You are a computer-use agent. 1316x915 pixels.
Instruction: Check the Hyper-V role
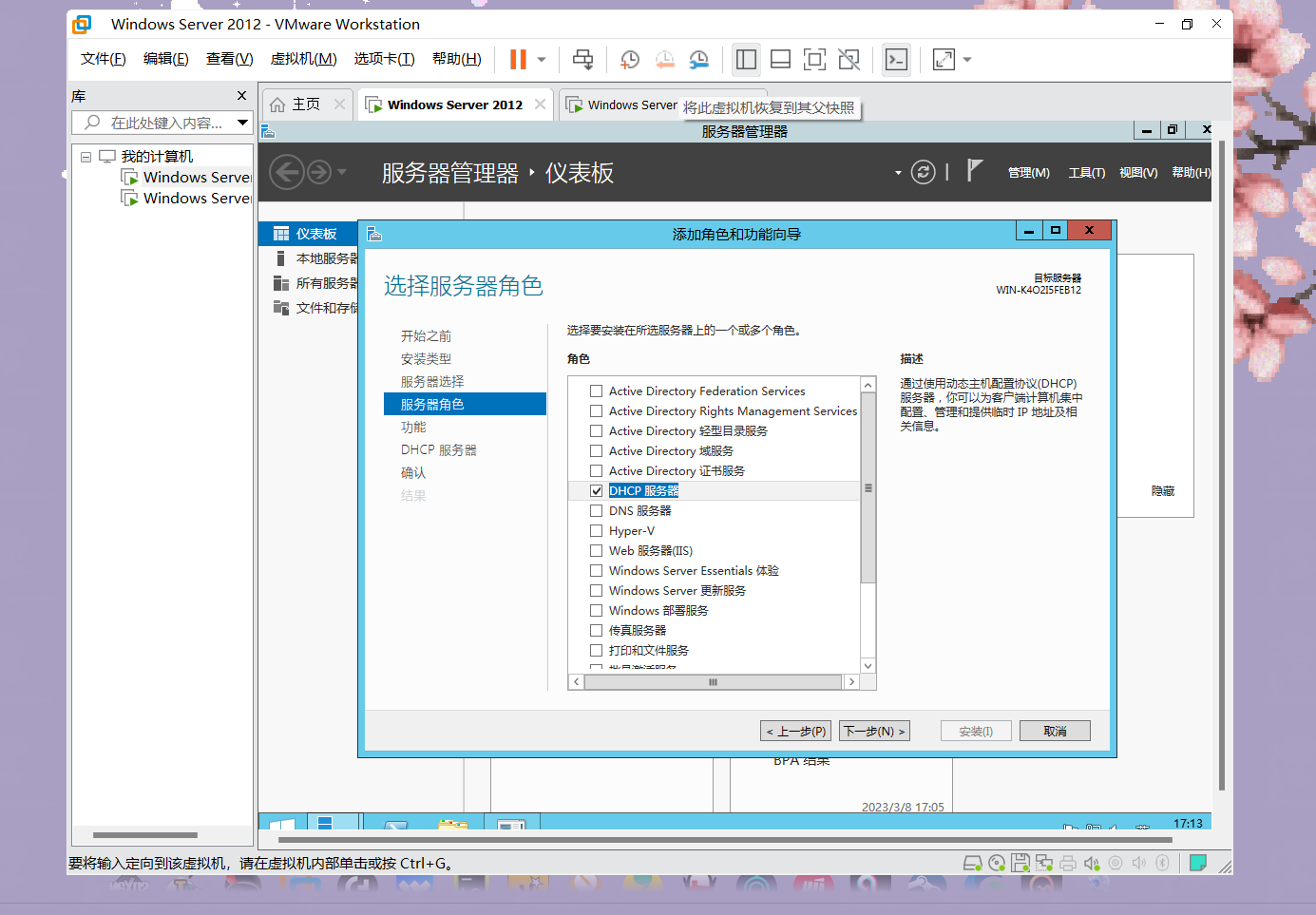tap(596, 531)
